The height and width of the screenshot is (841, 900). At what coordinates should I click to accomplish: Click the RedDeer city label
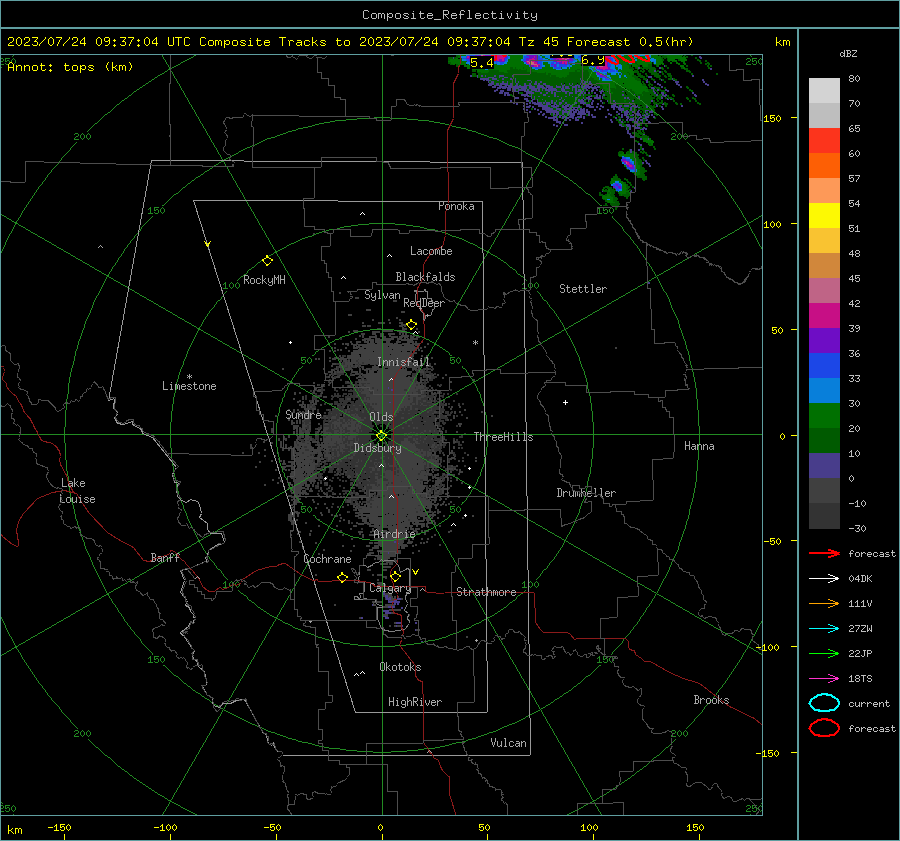tap(424, 303)
